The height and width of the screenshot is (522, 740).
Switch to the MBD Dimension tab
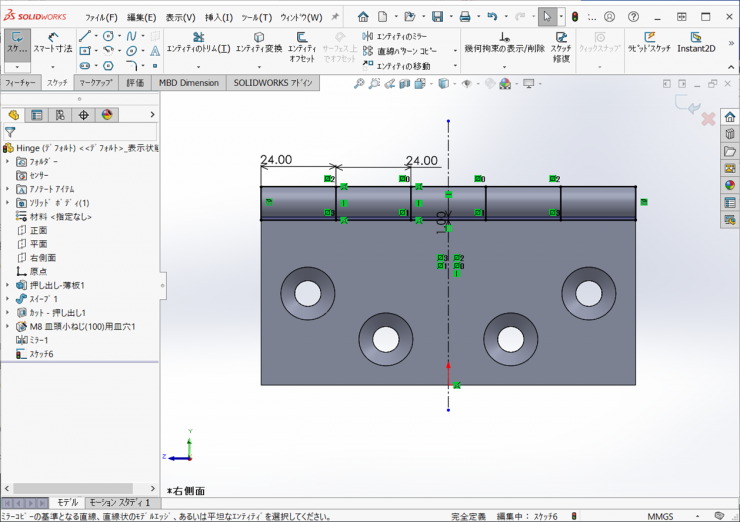click(x=188, y=83)
